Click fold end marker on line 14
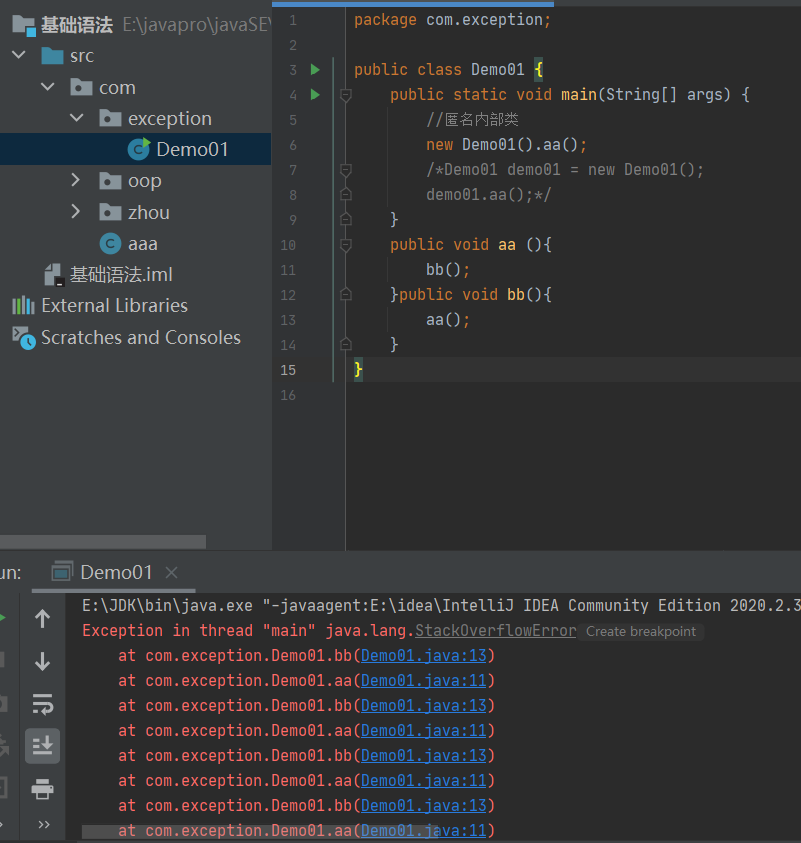 pos(346,344)
